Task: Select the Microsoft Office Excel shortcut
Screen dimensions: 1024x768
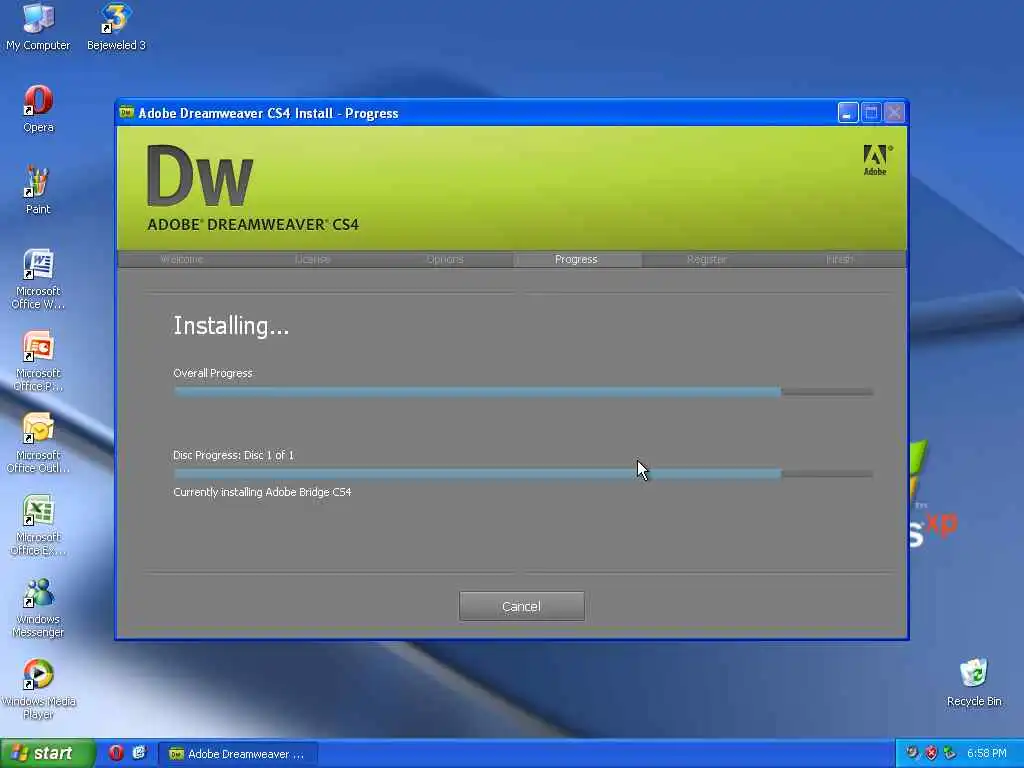Action: click(x=38, y=526)
